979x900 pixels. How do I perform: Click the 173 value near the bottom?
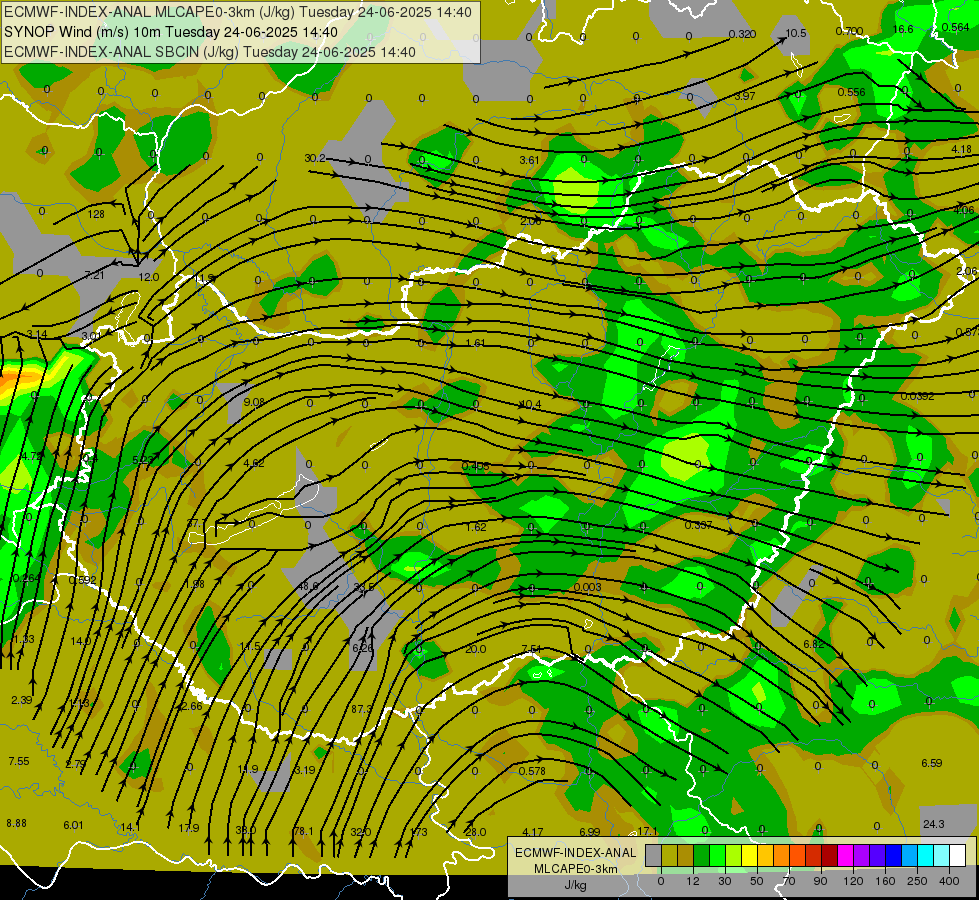(418, 832)
